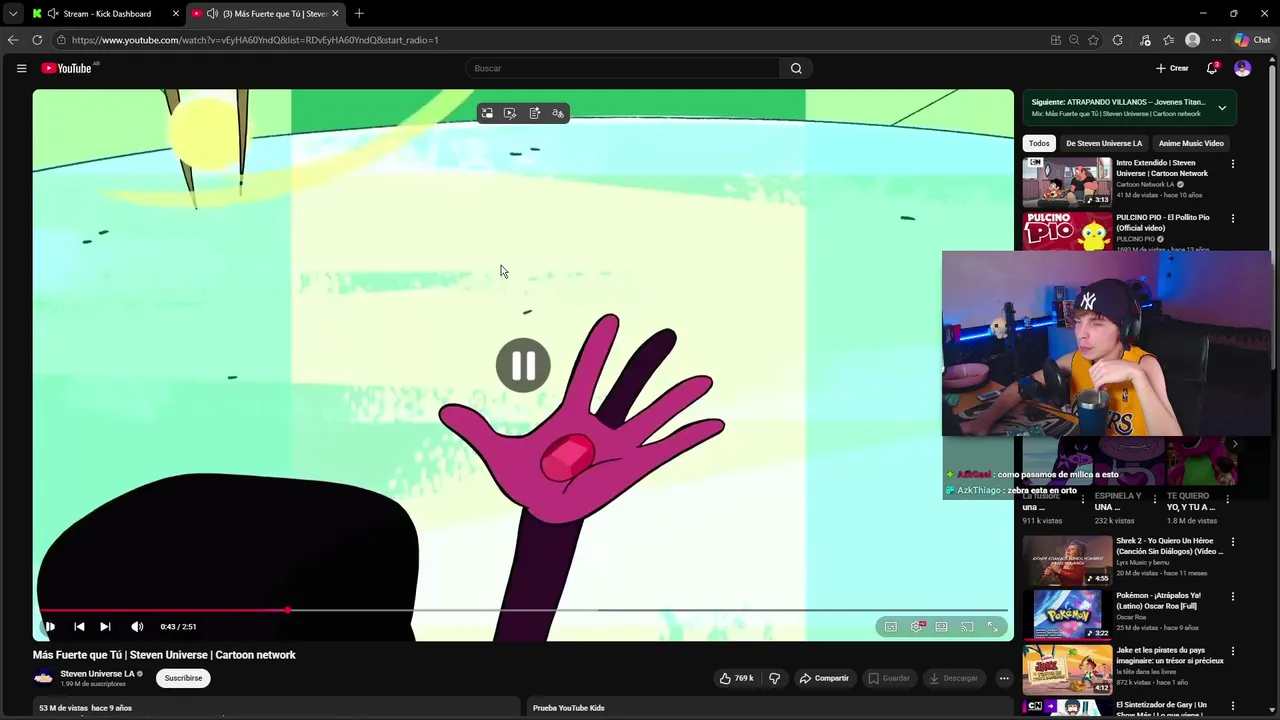Open PULCINO PIO - El Pollito Pio title
The width and height of the screenshot is (1280, 720).
[x=1162, y=222]
